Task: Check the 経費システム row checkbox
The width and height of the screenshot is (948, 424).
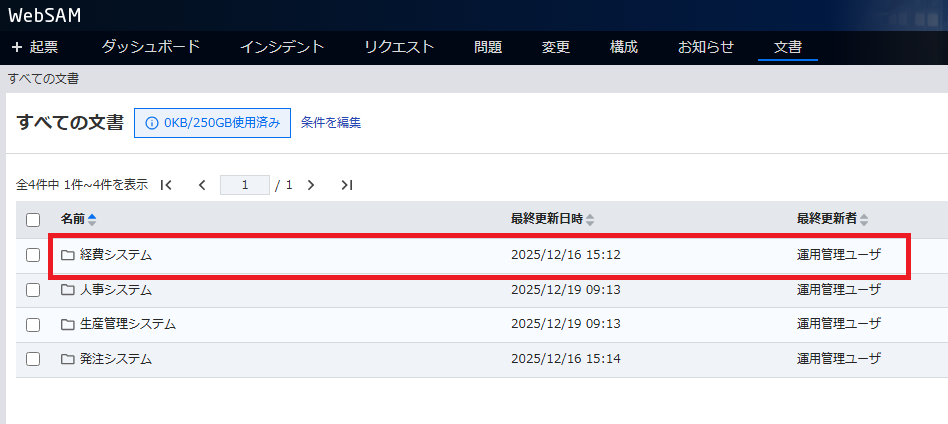Action: [33, 255]
